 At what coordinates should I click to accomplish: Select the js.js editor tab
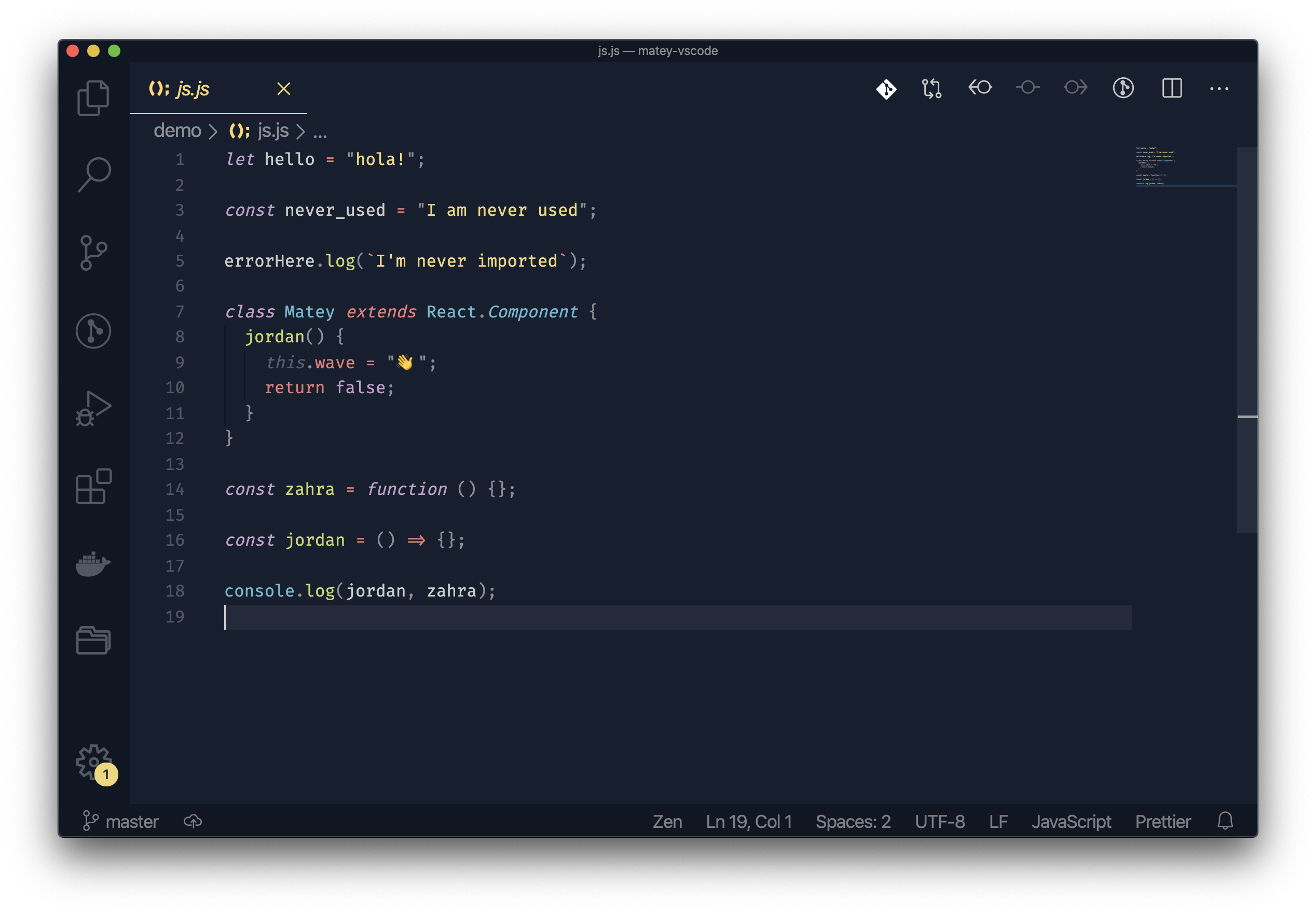point(193,89)
